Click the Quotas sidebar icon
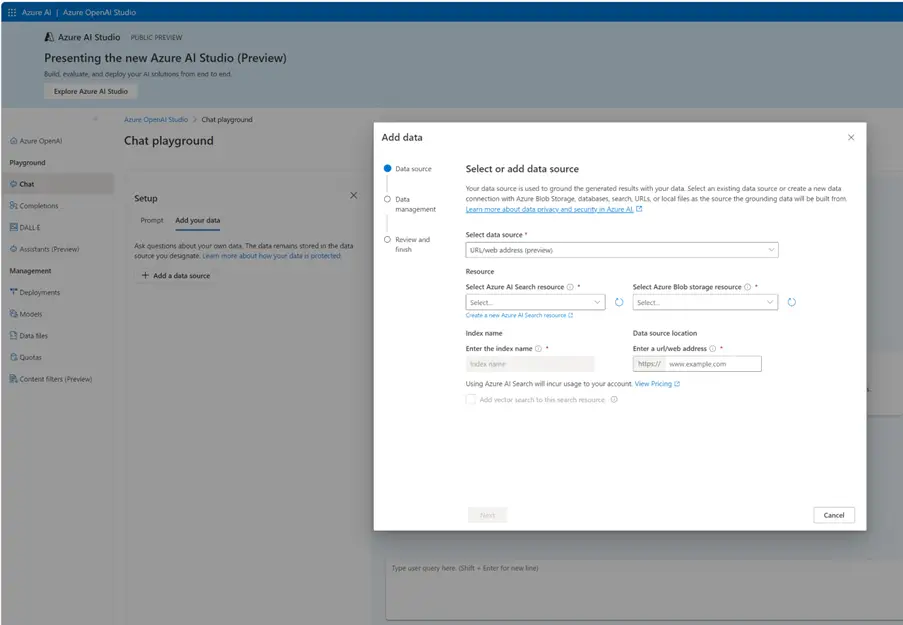903x625 pixels. click(14, 357)
